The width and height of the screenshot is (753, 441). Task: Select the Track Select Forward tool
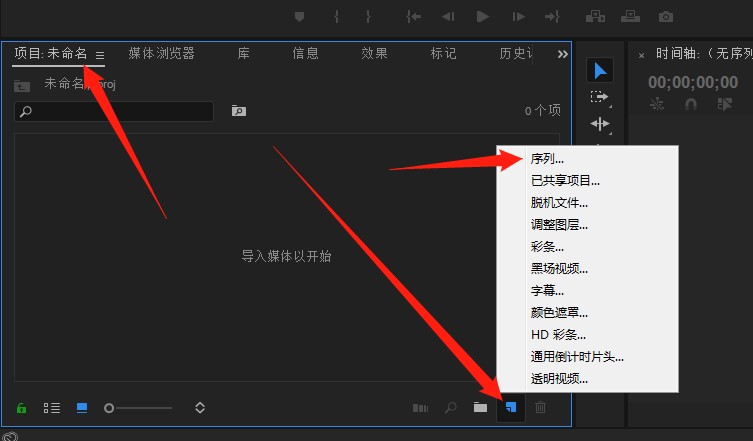[x=599, y=98]
